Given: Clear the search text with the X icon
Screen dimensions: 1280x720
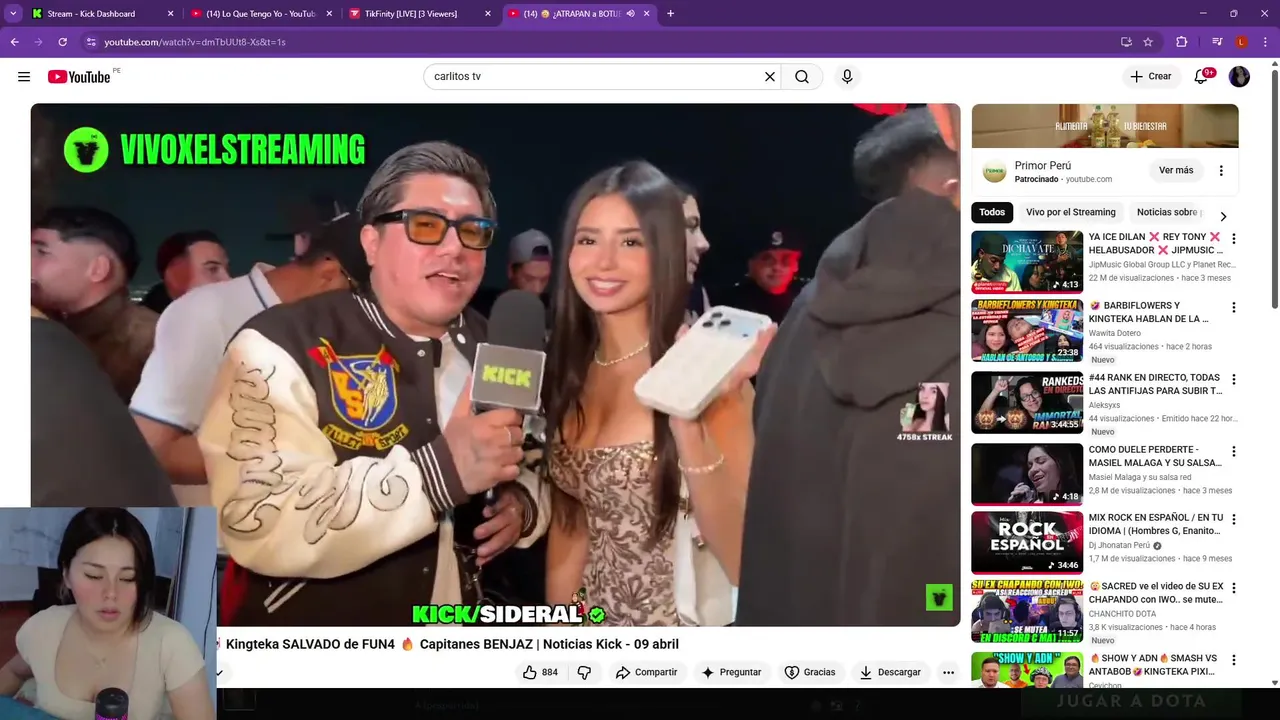Looking at the screenshot, I should (x=770, y=77).
